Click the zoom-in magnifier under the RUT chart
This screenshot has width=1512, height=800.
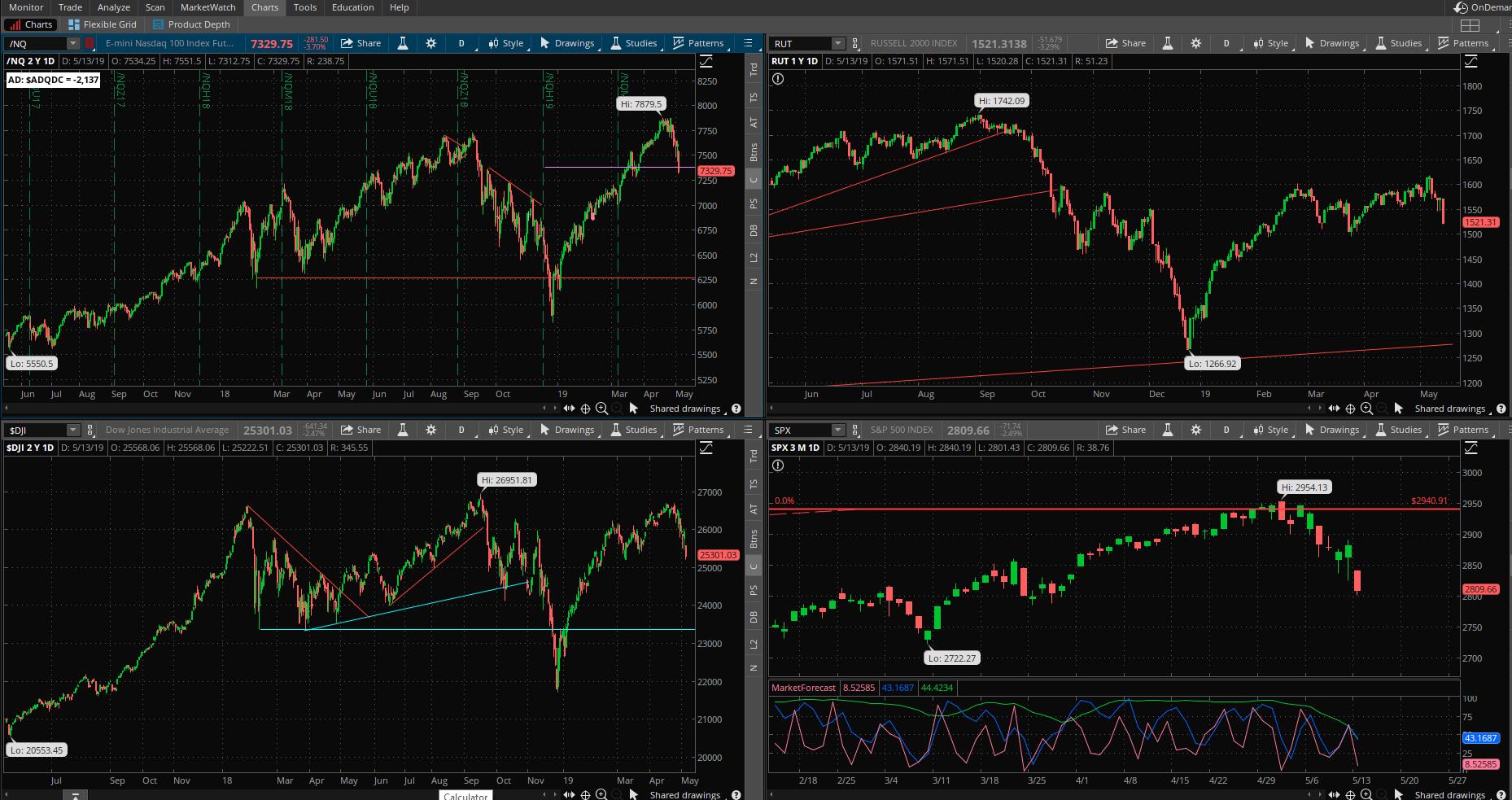[x=1366, y=409]
